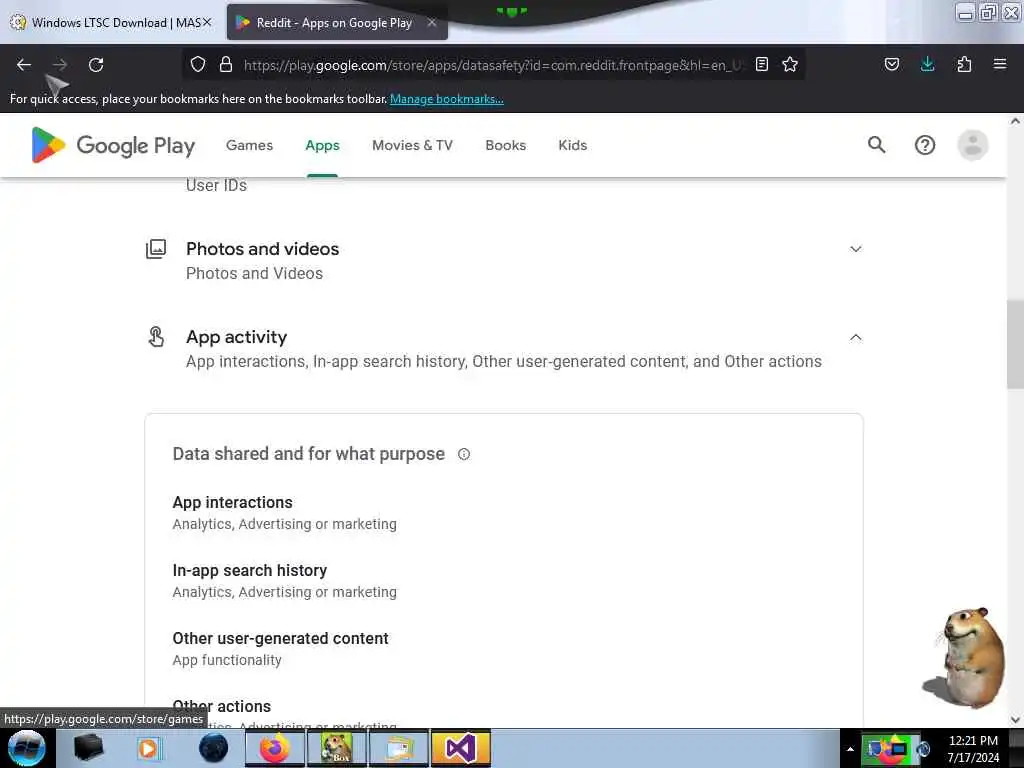This screenshot has height=768, width=1024.
Task: Go back to the previous page
Action: pyautogui.click(x=24, y=65)
